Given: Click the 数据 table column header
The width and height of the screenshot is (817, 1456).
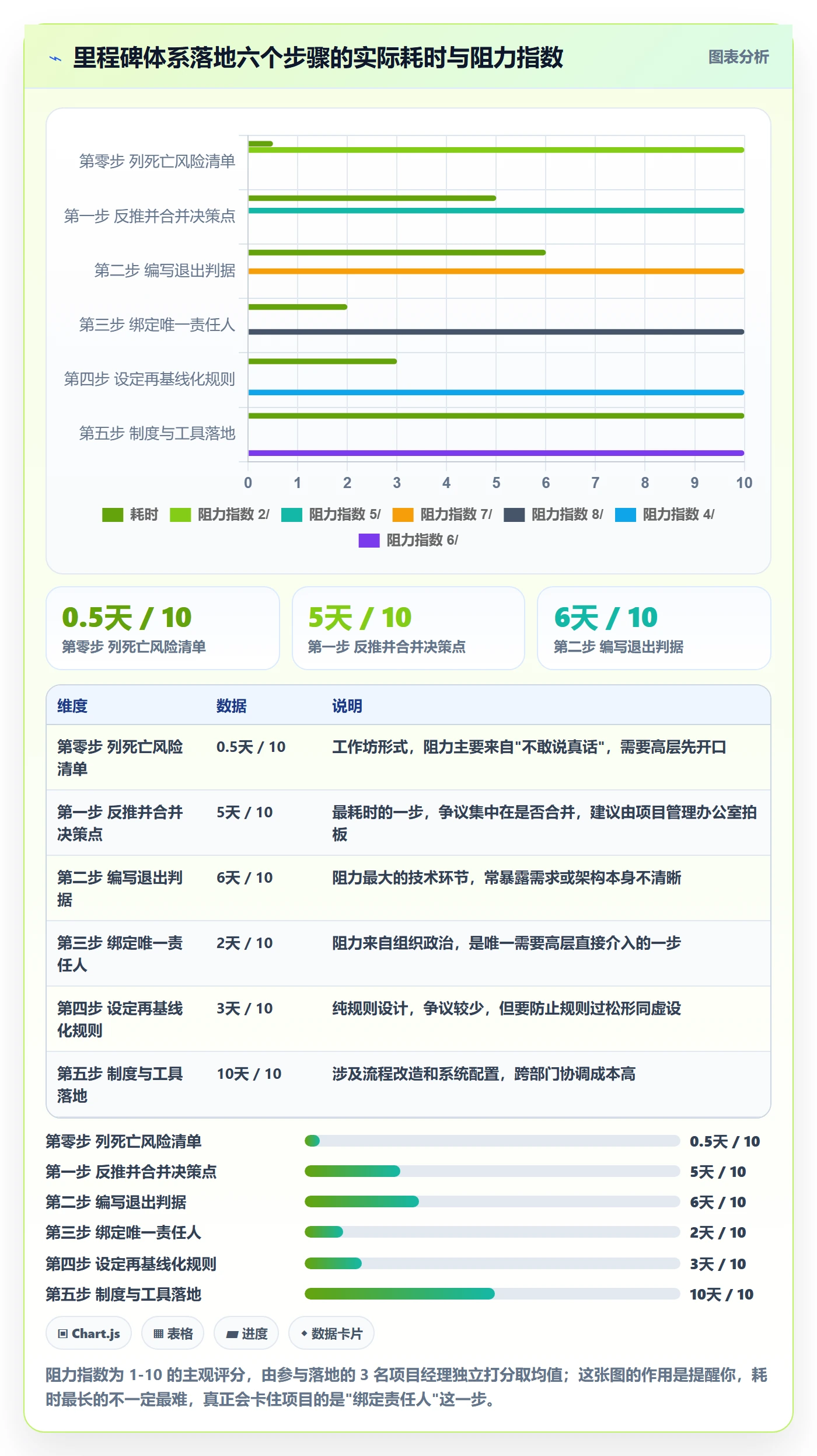Looking at the screenshot, I should tap(232, 706).
